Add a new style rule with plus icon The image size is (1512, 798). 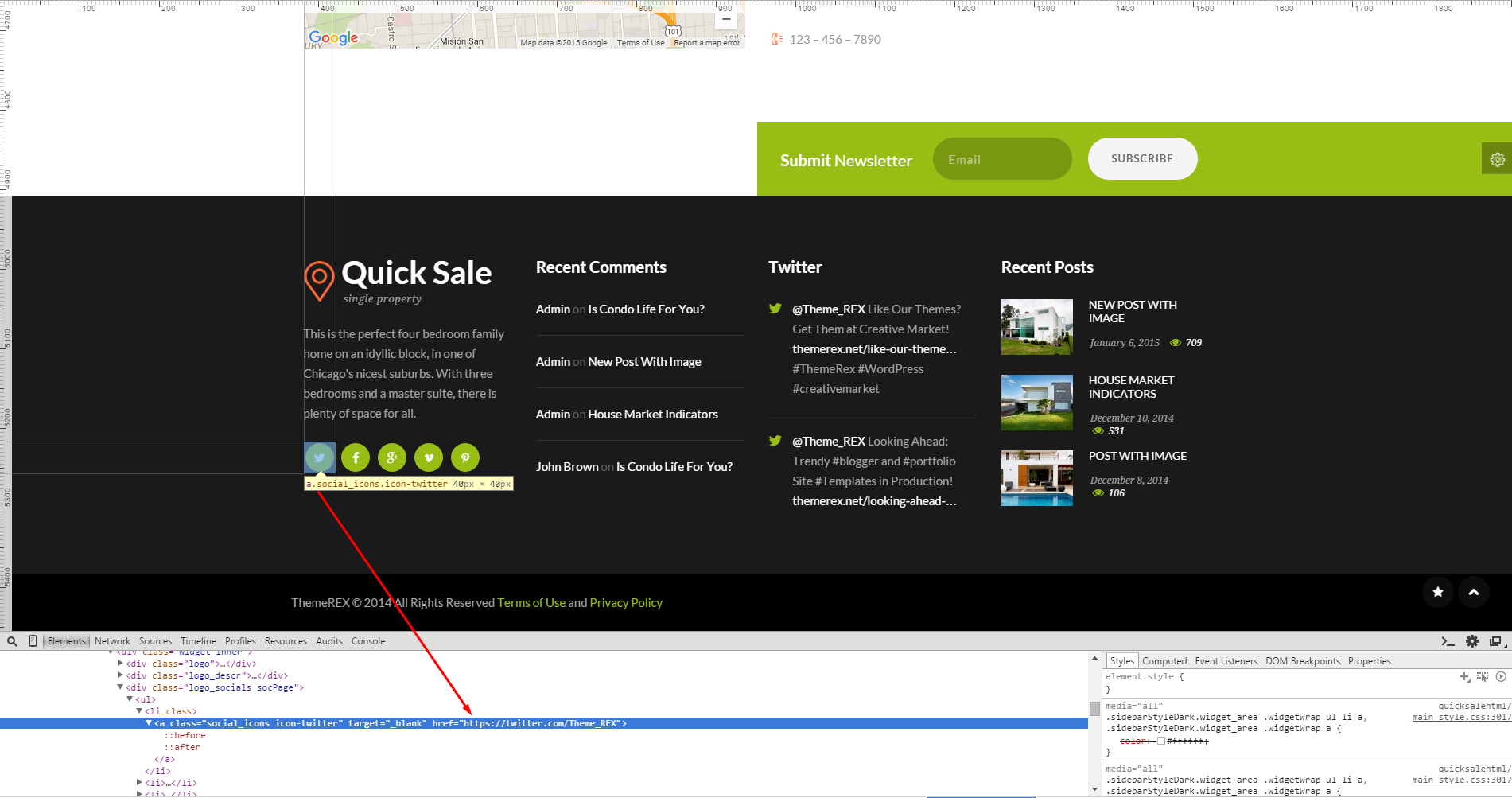(1464, 677)
